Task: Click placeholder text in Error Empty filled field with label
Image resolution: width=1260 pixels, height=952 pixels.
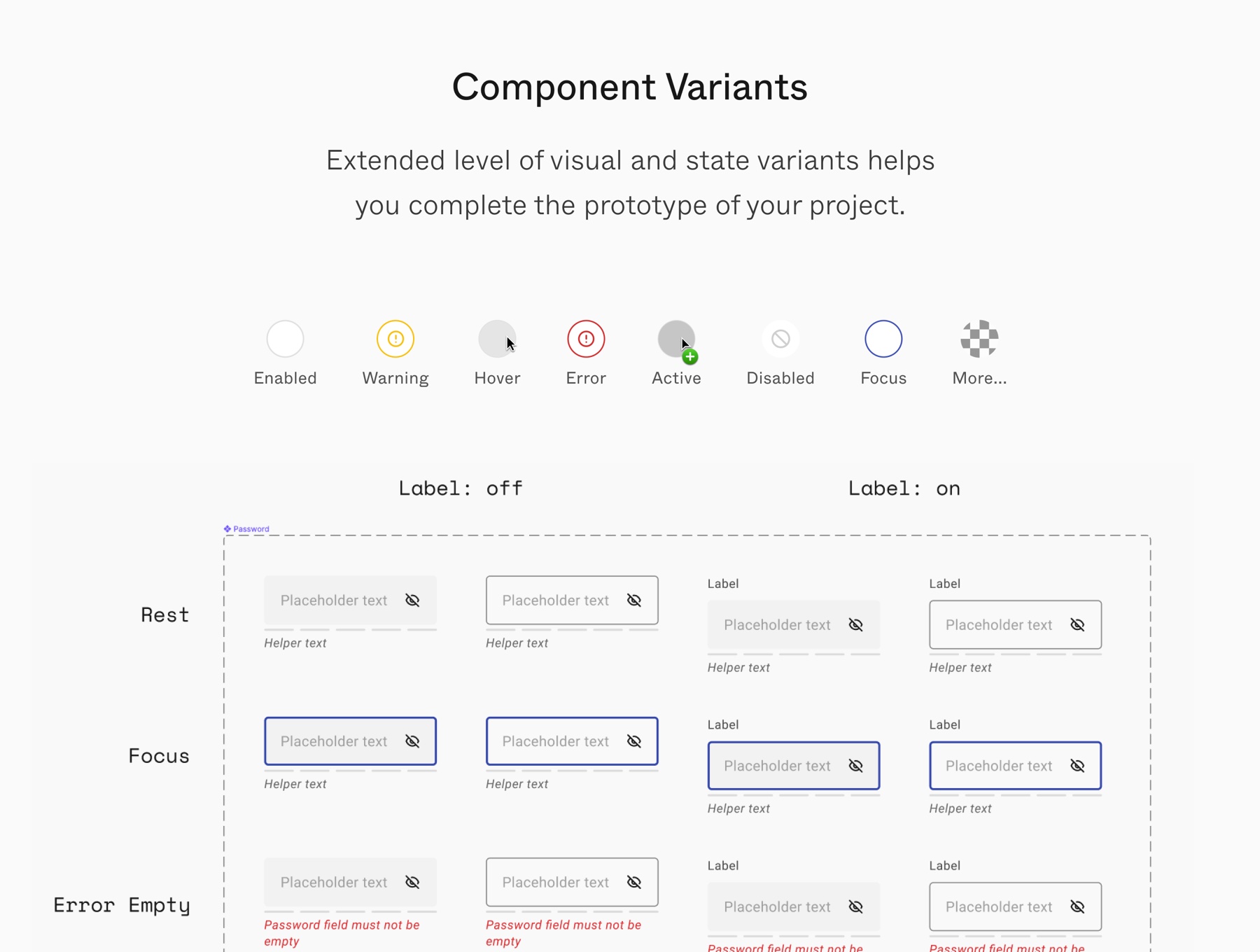Action: [777, 907]
